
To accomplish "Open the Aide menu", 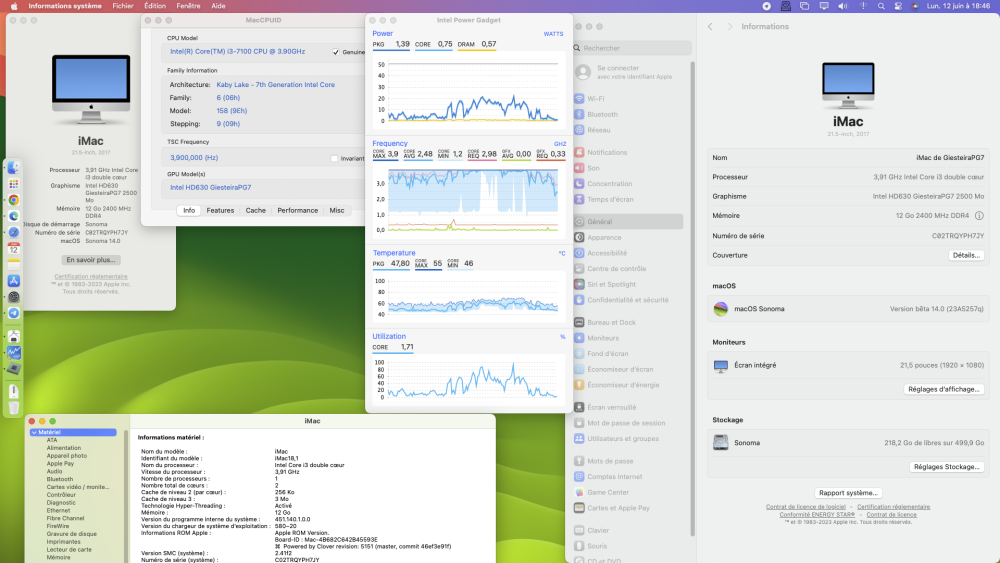I will 218,6.
